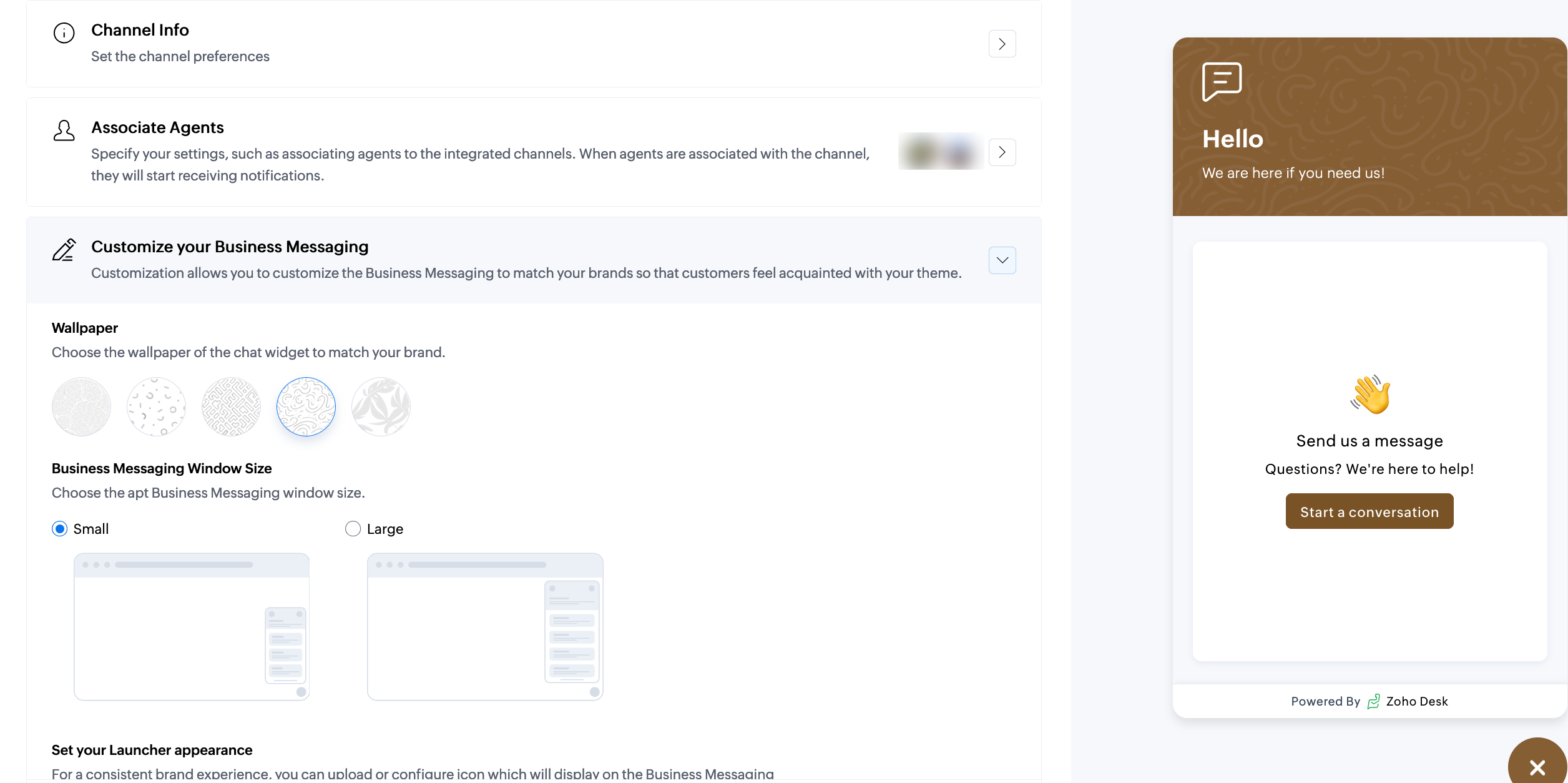
Task: Choose the dotted confetti wallpaper swatch
Action: point(156,406)
